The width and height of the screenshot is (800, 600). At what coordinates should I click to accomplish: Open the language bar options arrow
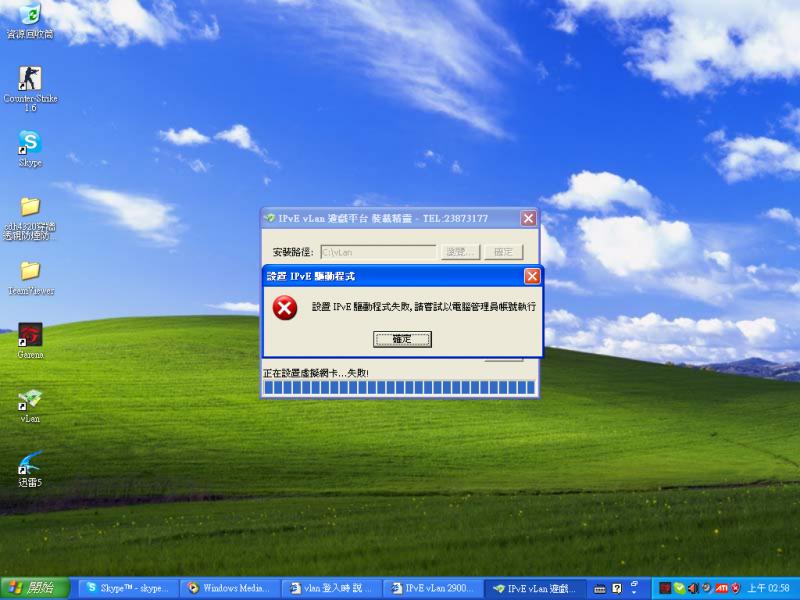point(635,591)
